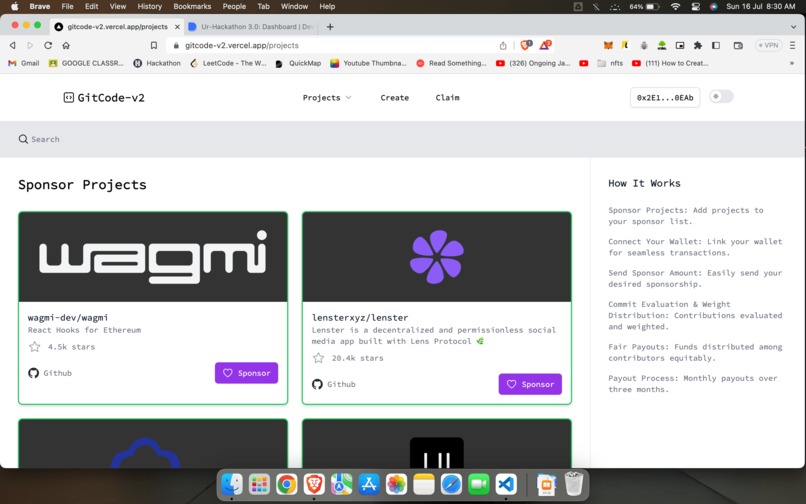806x504 pixels.
Task: Go to the Create page
Action: point(394,98)
